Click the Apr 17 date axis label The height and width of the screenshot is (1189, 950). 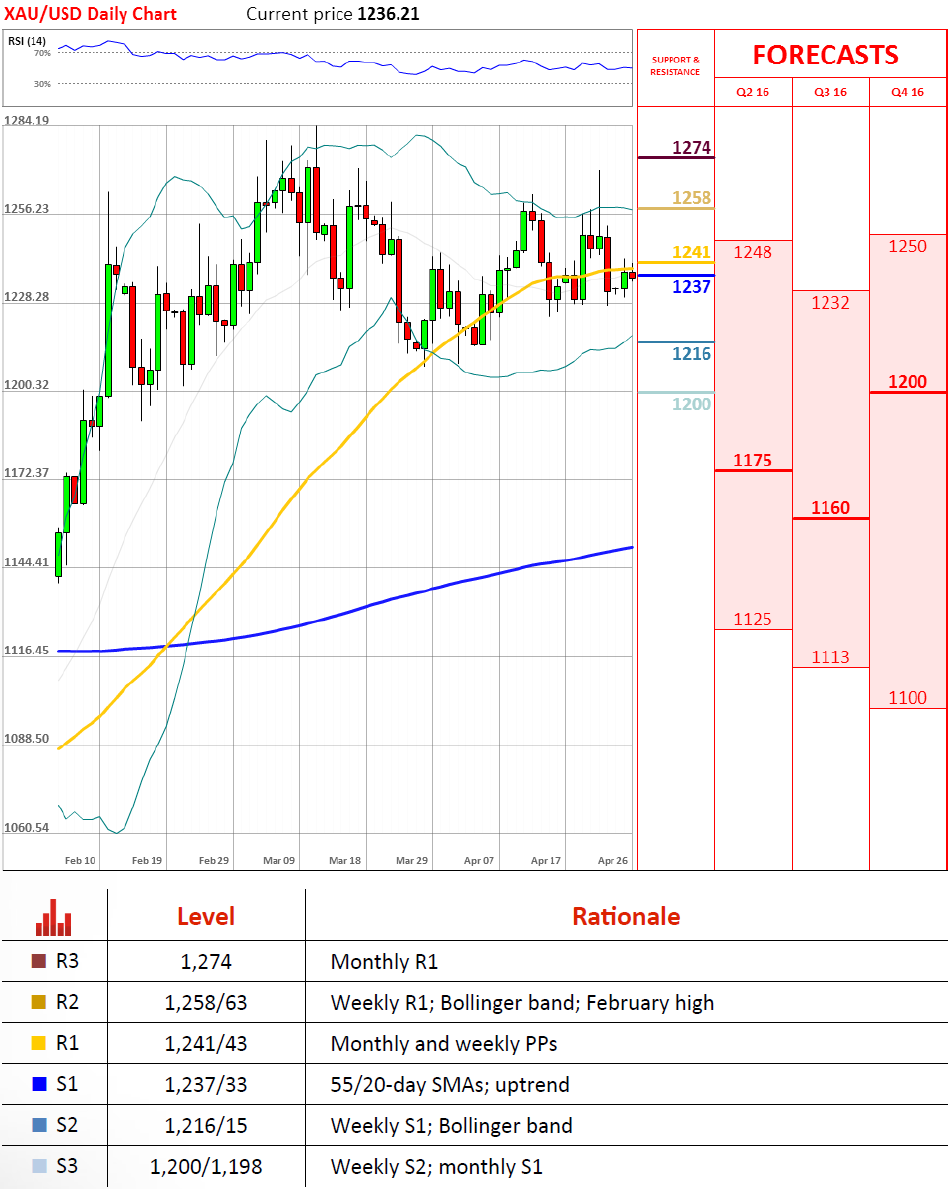tap(546, 861)
